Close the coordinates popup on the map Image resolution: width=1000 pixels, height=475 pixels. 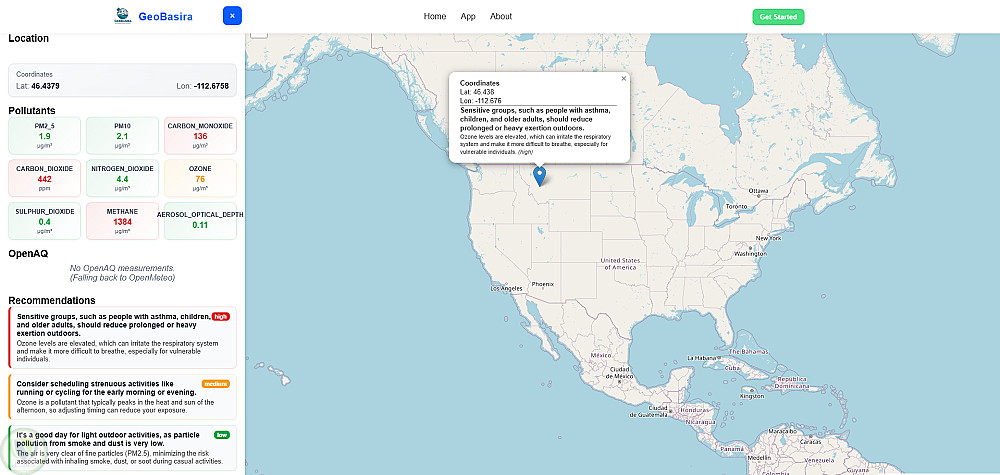[623, 78]
